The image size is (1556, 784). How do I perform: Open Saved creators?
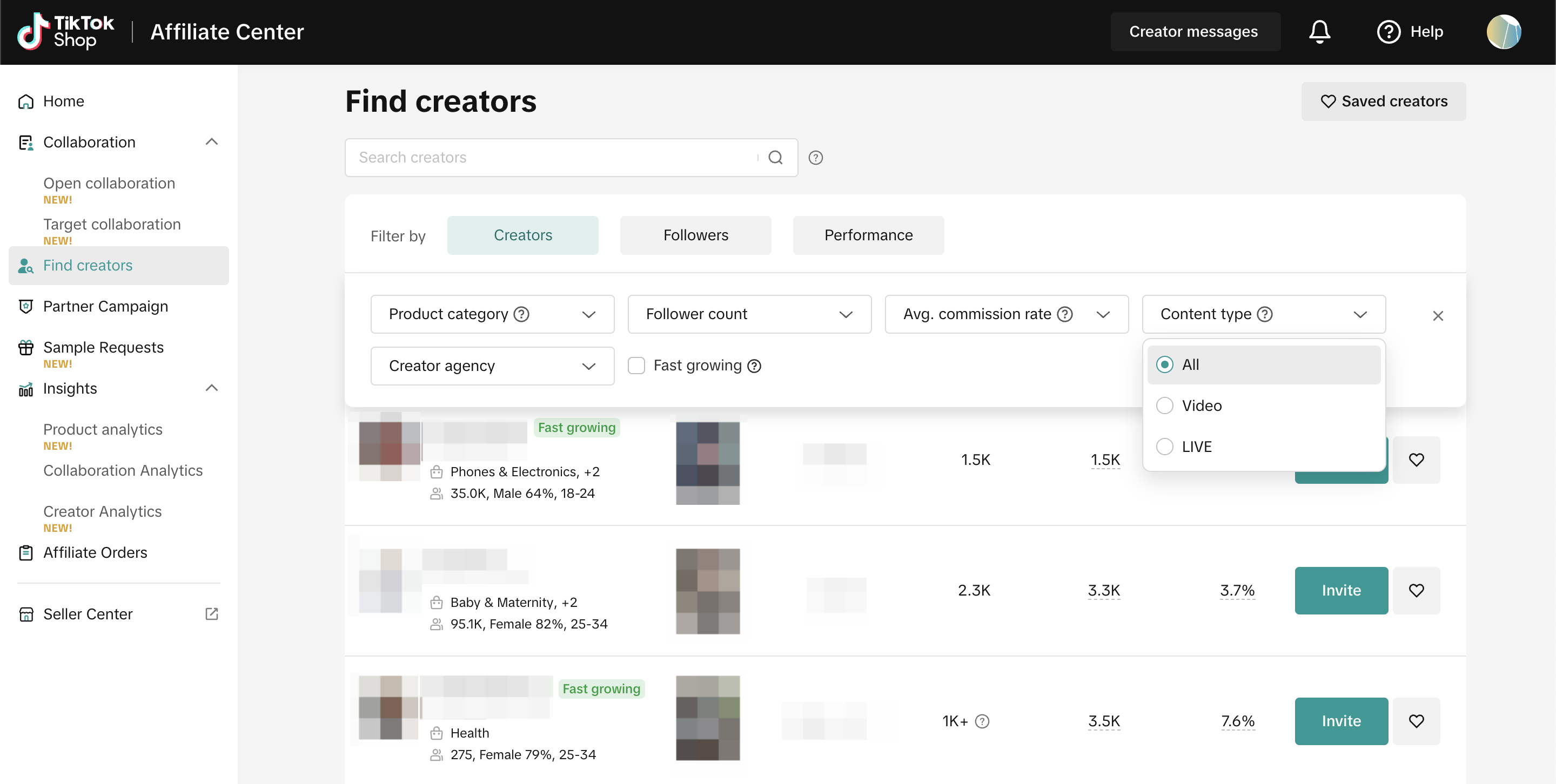1383,102
